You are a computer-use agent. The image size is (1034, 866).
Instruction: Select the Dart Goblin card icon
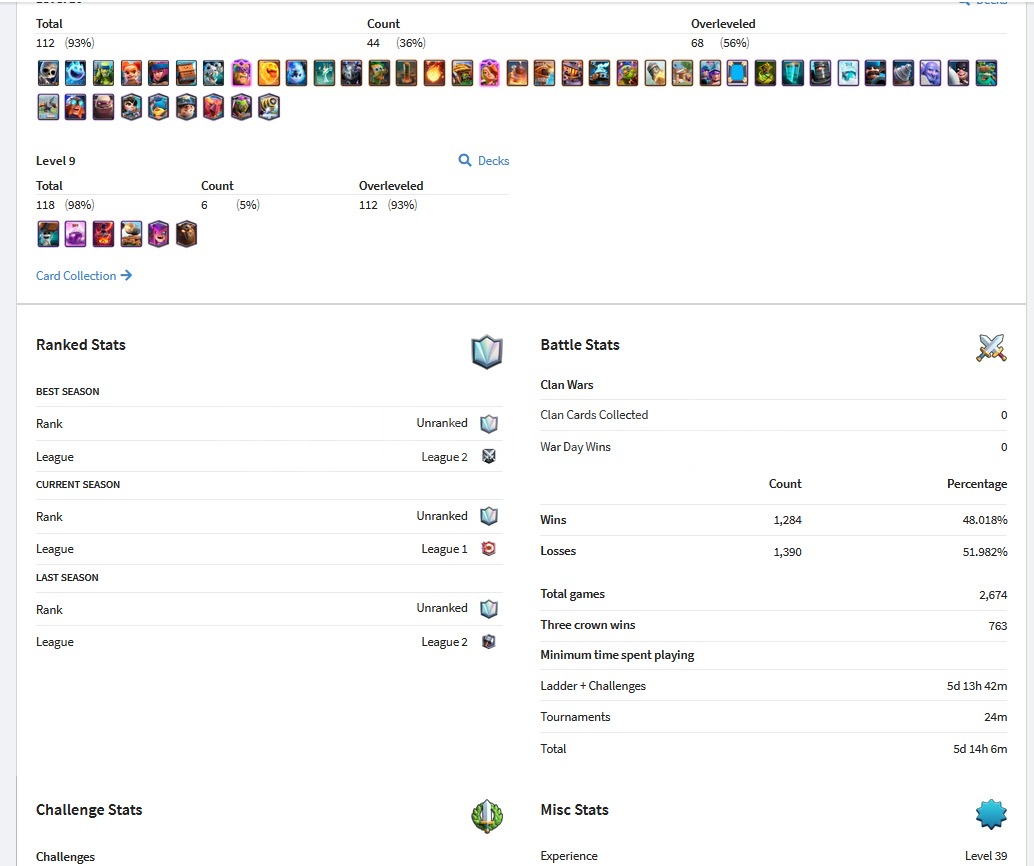click(x=379, y=73)
